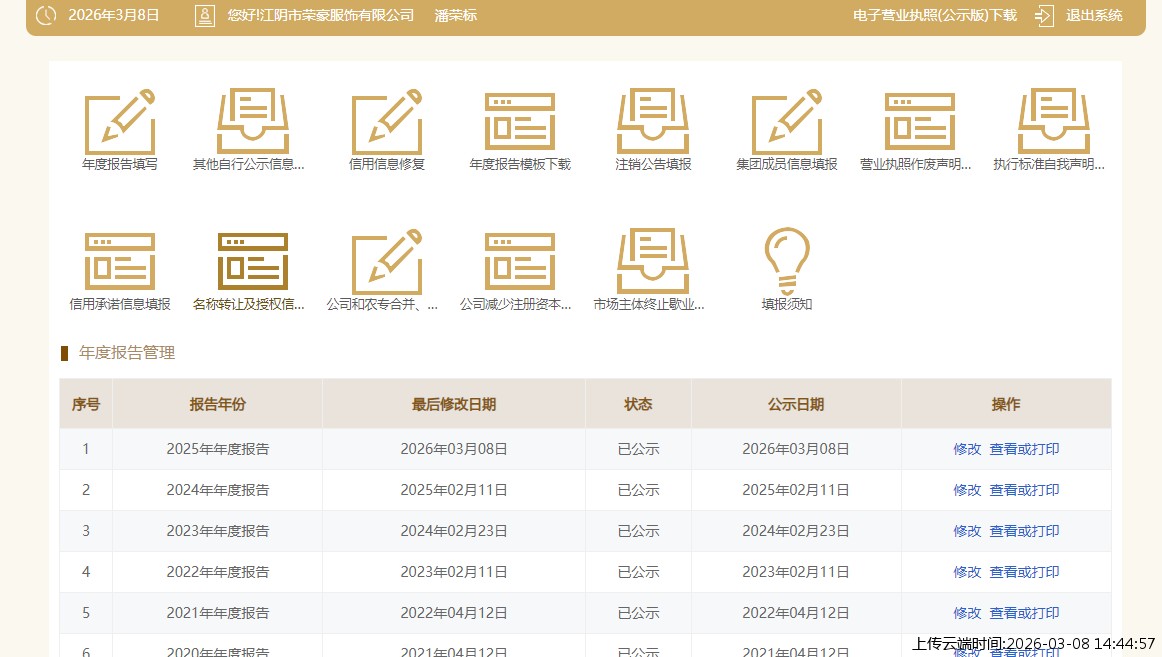Select the 名称转让及授权信息 icon
Screen dimensions: 1162x657
[253, 264]
